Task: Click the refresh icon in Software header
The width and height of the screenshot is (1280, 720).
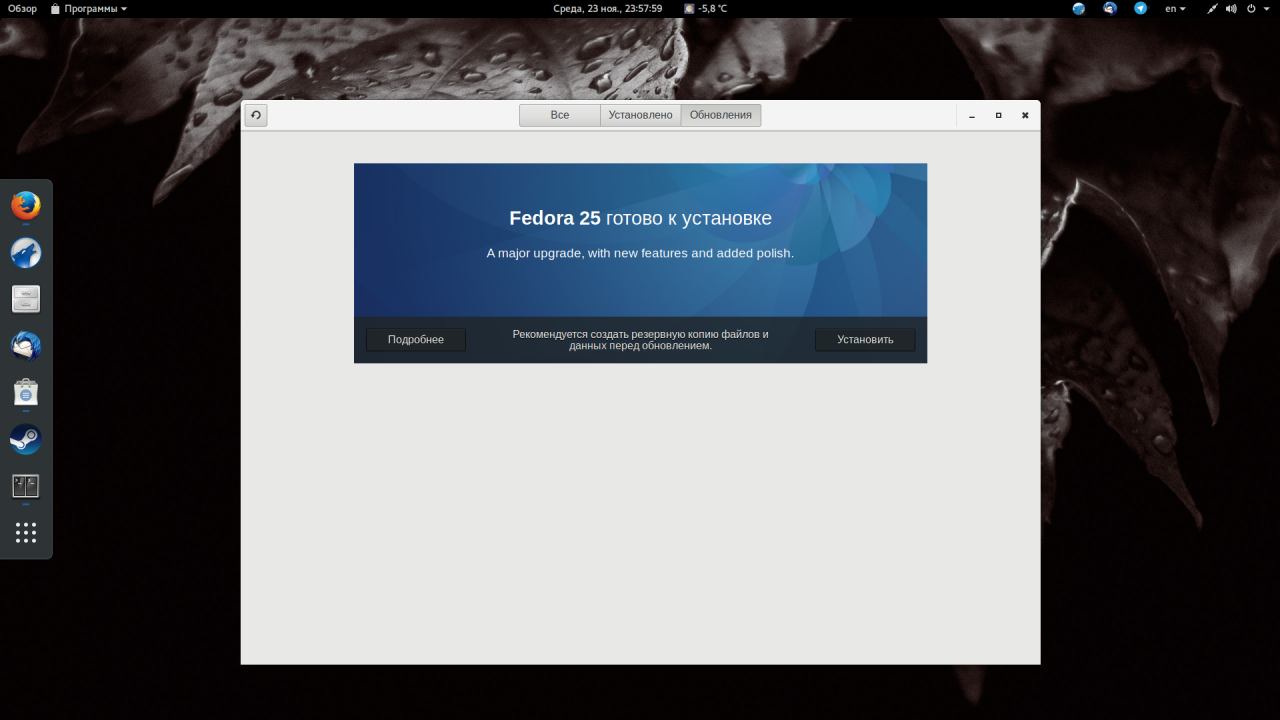Action: click(256, 115)
